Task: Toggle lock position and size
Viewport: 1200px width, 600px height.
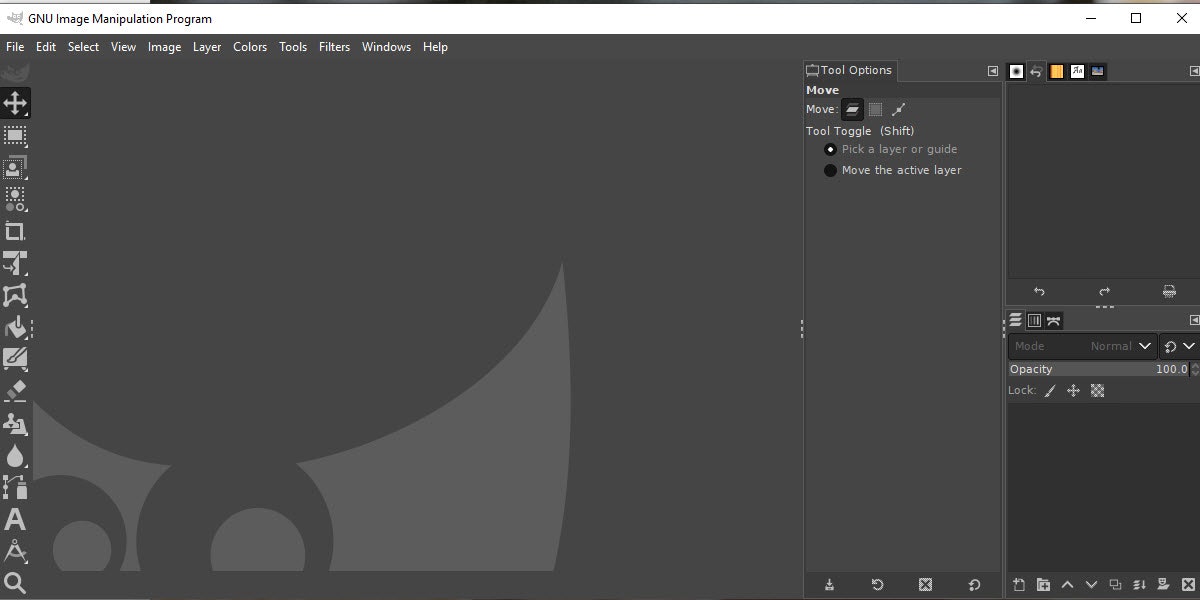Action: click(1073, 391)
